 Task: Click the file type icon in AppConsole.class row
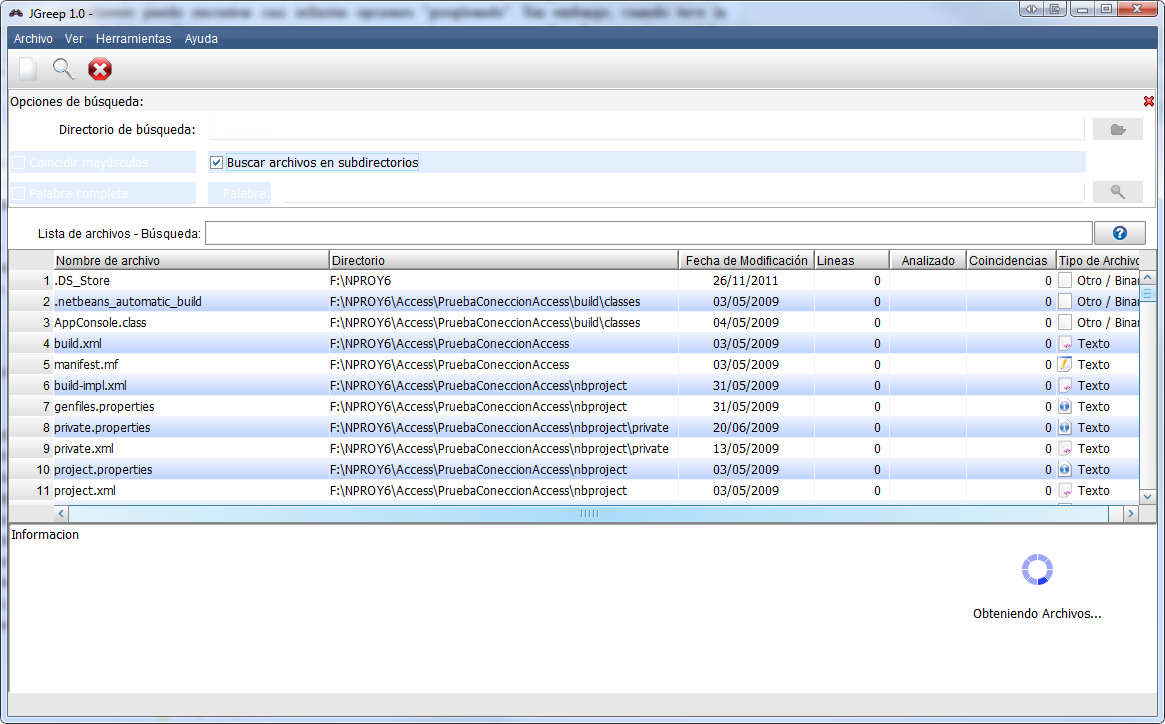tap(1065, 323)
